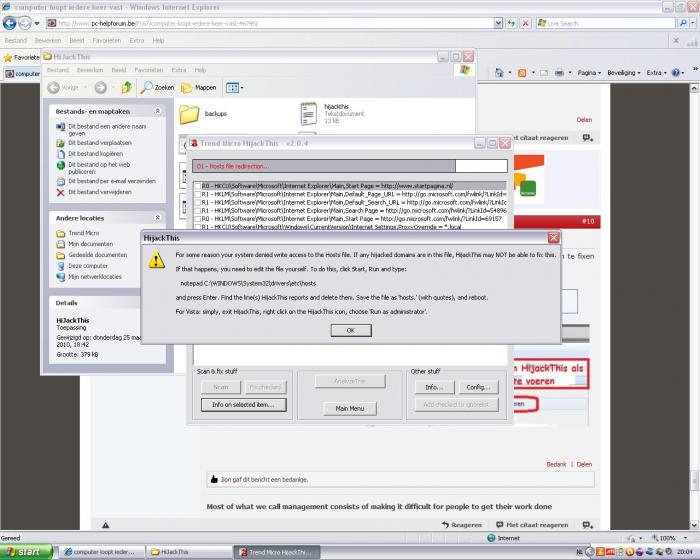The width and height of the screenshot is (700, 560).
Task: Click the tray expand arrow icon
Action: click(589, 552)
